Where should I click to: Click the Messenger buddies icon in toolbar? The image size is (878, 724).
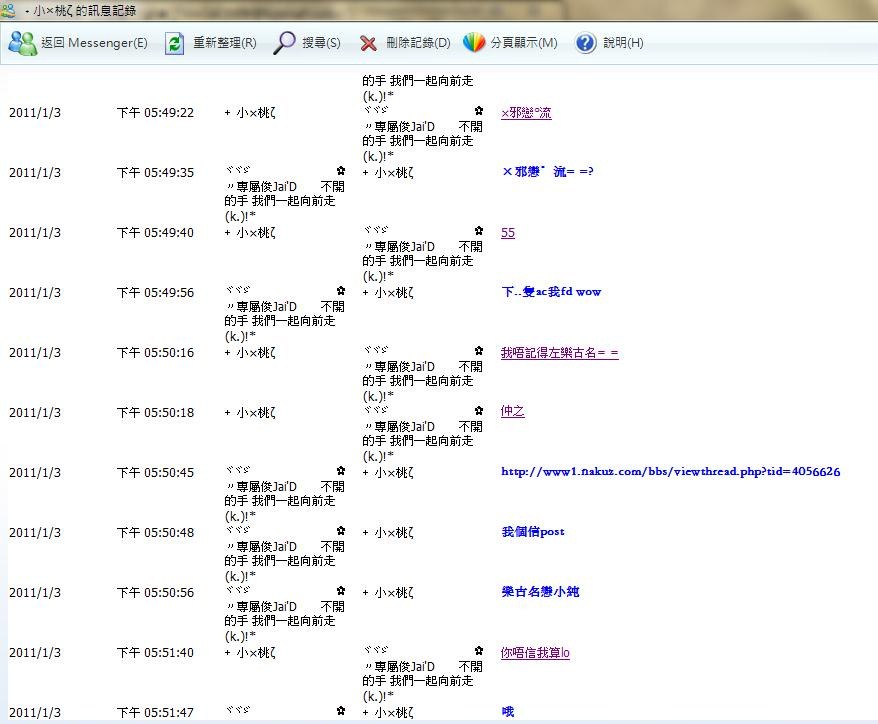click(x=22, y=43)
